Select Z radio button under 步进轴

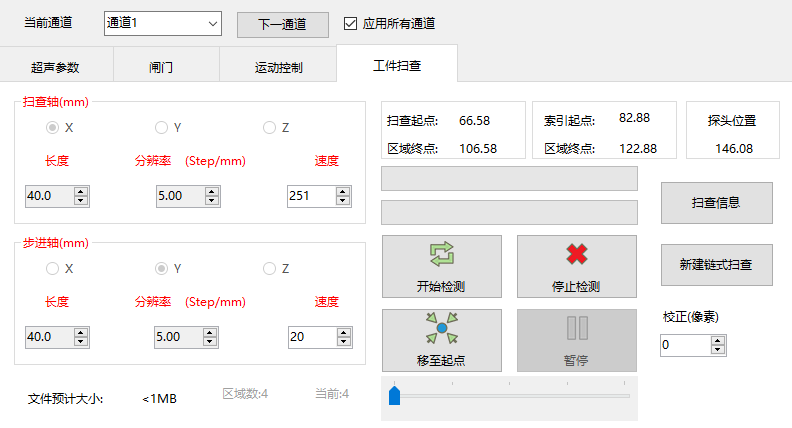pyautogui.click(x=269, y=269)
